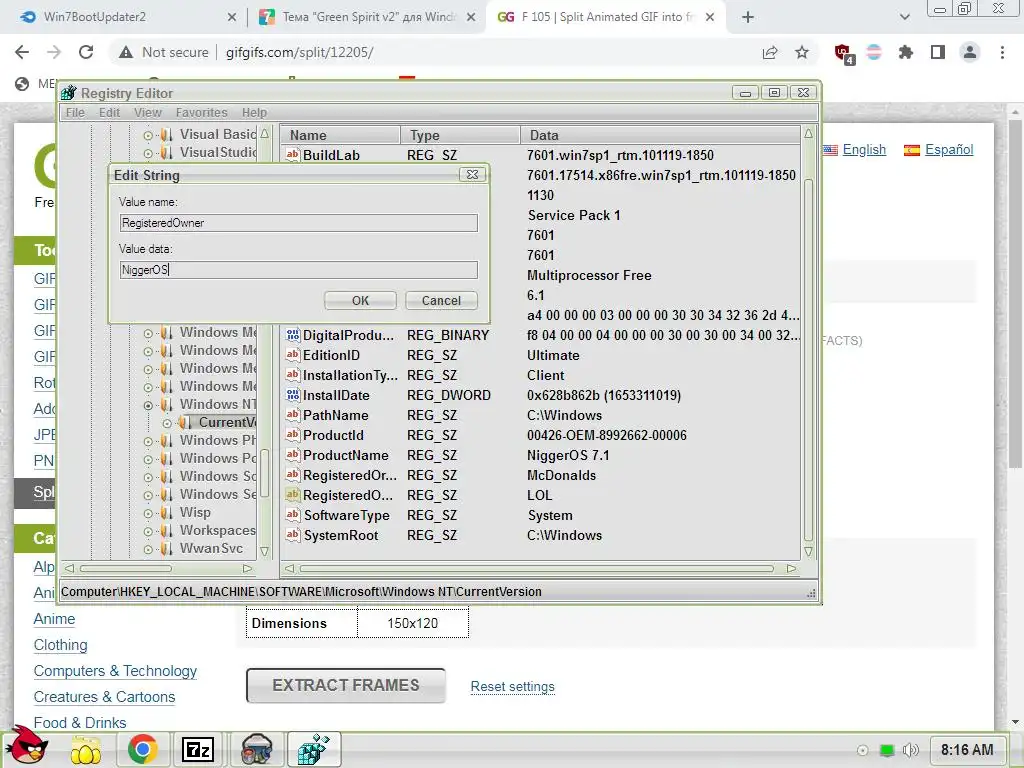This screenshot has height=768, width=1024.
Task: Open the Chrome profile avatar
Action: [970, 52]
